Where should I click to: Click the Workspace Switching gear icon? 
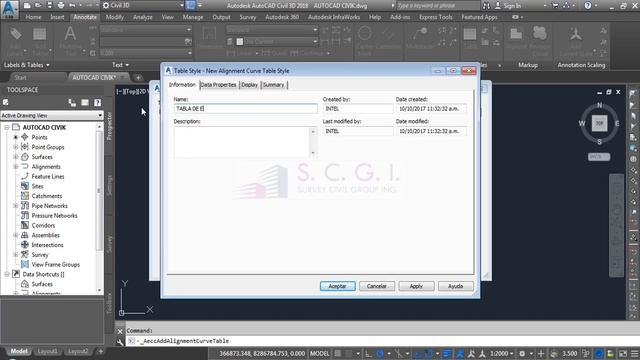click(x=522, y=353)
